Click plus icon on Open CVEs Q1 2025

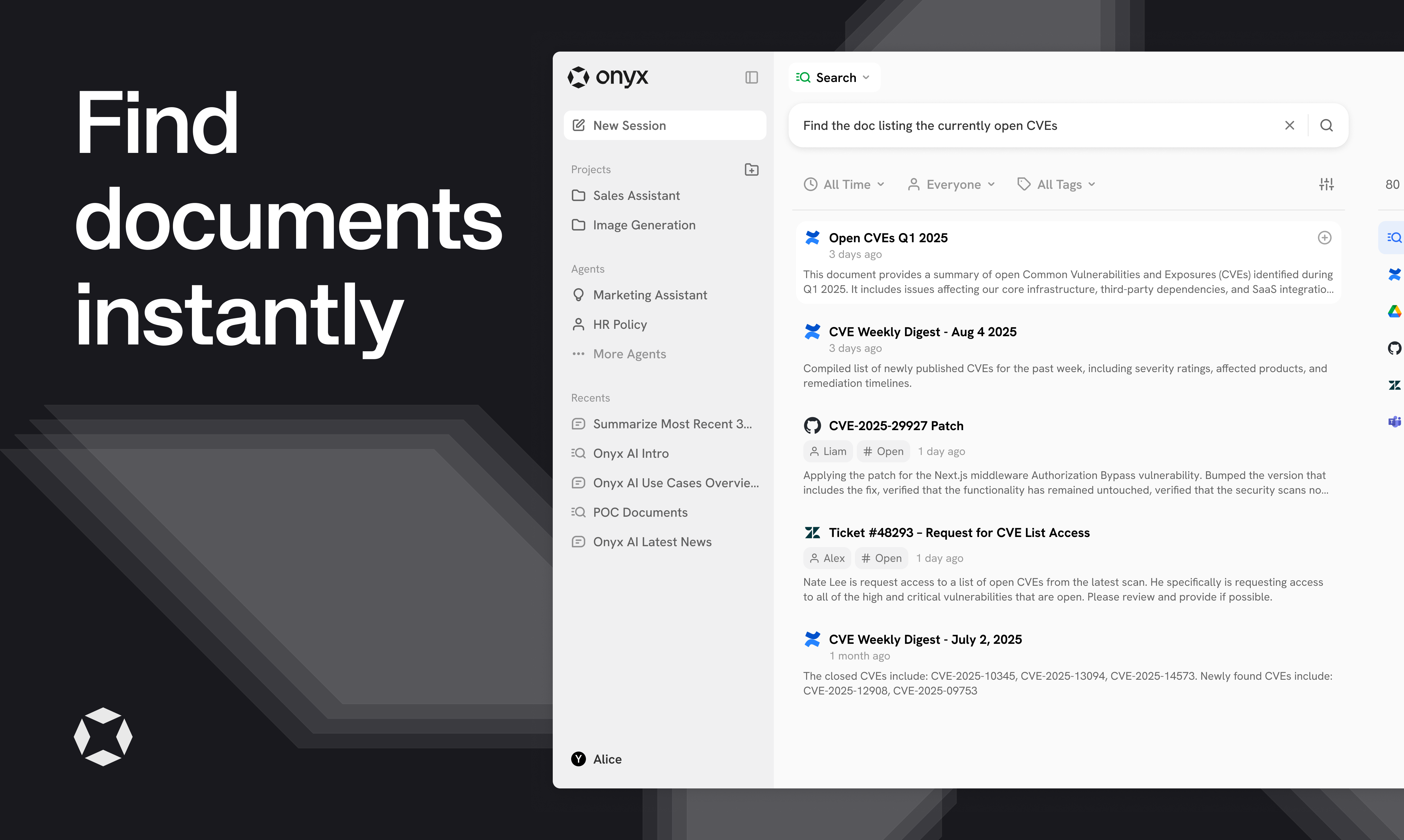[1324, 238]
